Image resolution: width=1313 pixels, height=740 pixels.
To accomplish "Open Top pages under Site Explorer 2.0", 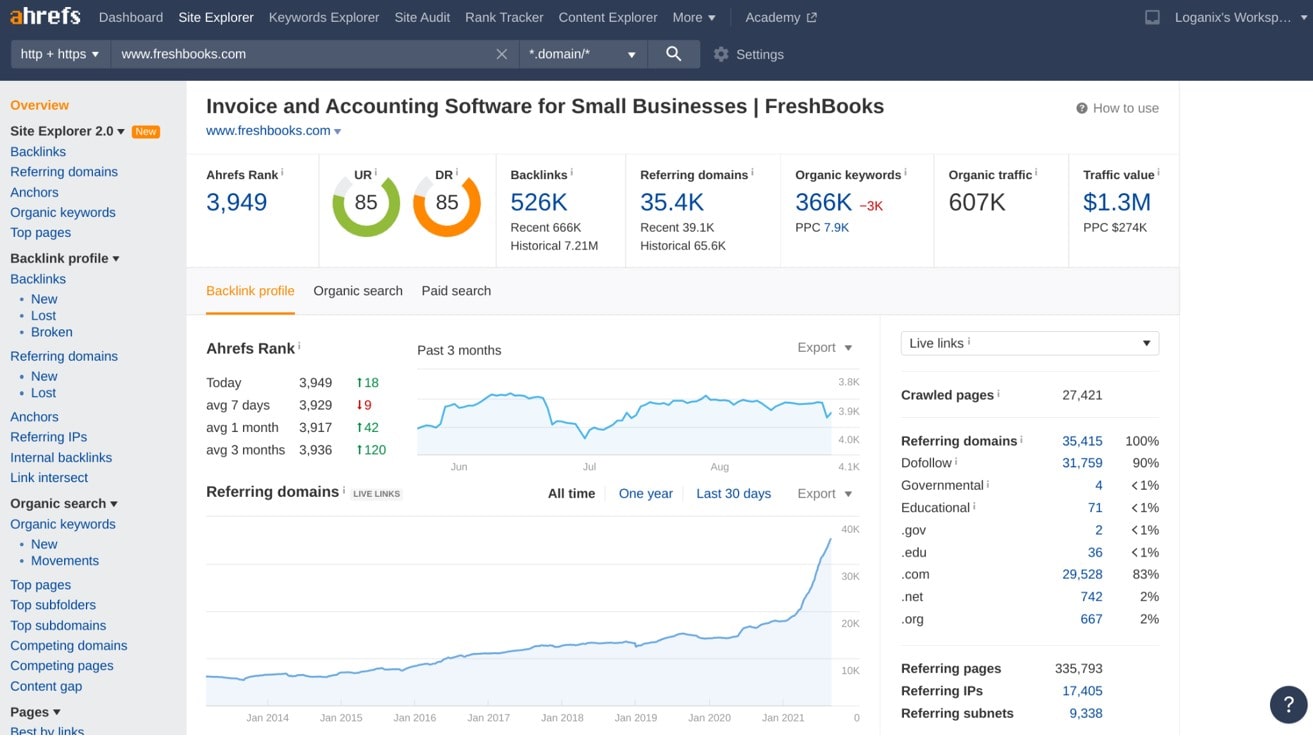I will point(40,232).
